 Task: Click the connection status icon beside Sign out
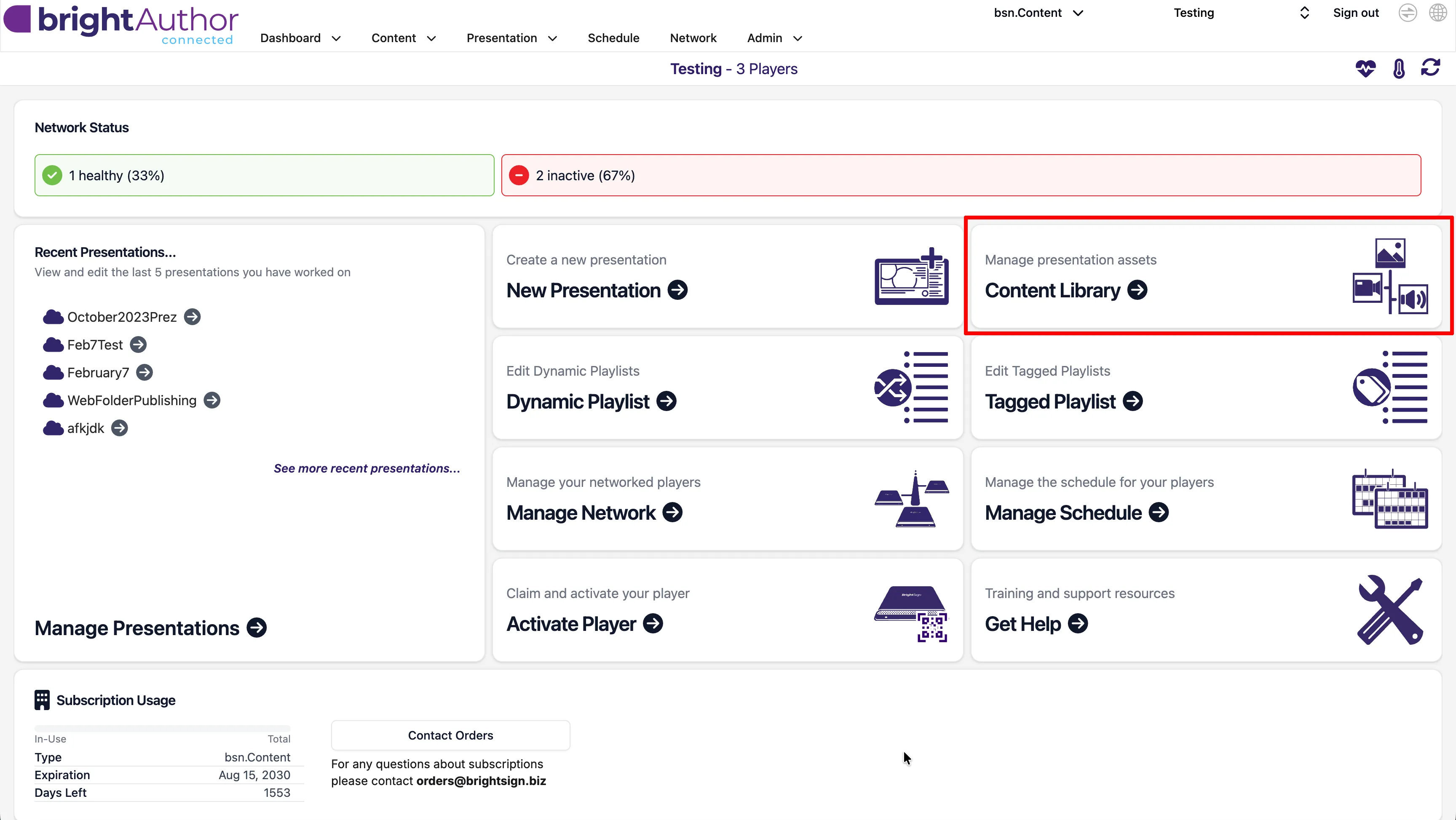[1408, 13]
